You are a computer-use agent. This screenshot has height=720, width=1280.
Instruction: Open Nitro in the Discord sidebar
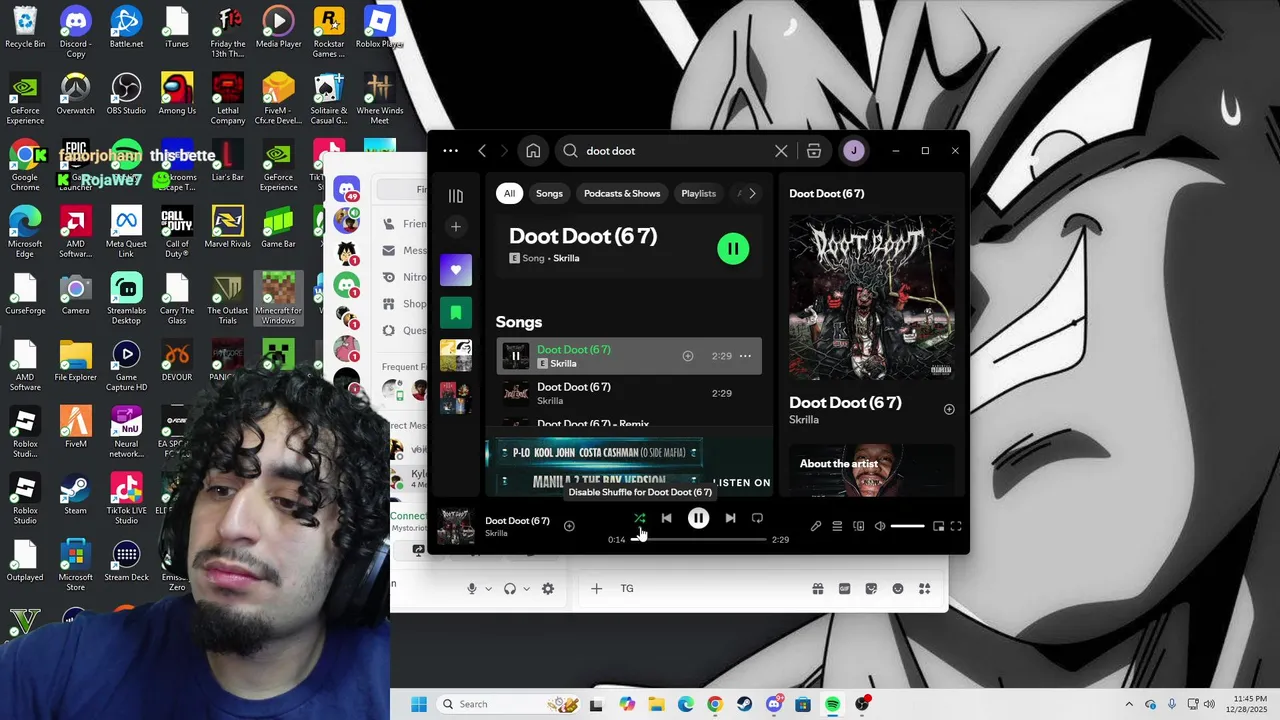[405, 277]
